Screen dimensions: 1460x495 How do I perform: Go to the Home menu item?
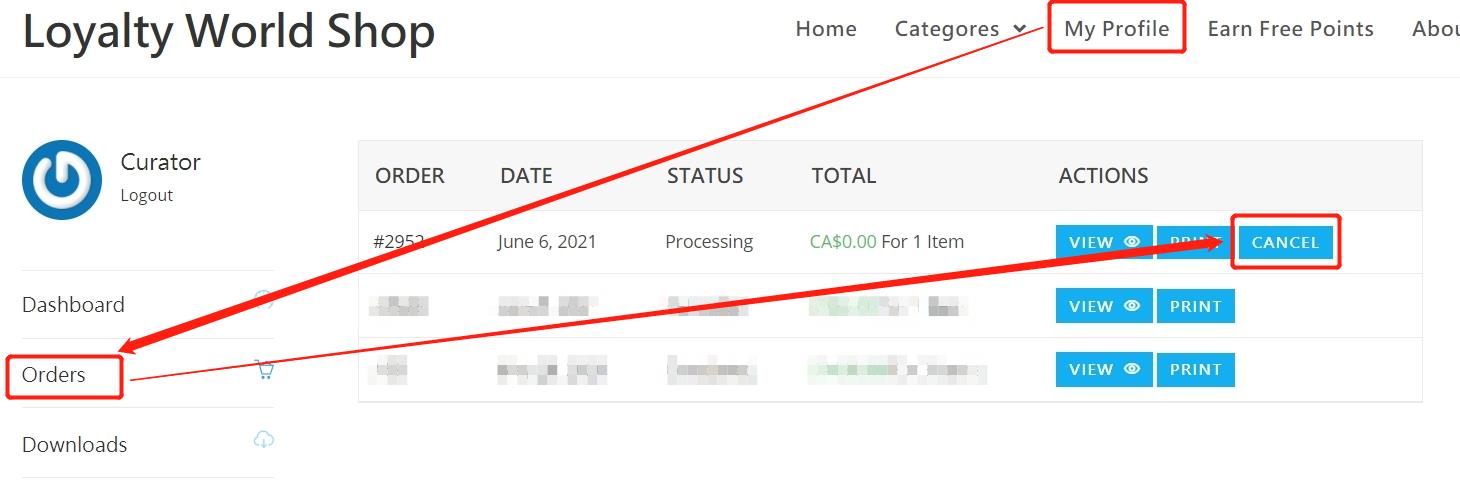(826, 29)
